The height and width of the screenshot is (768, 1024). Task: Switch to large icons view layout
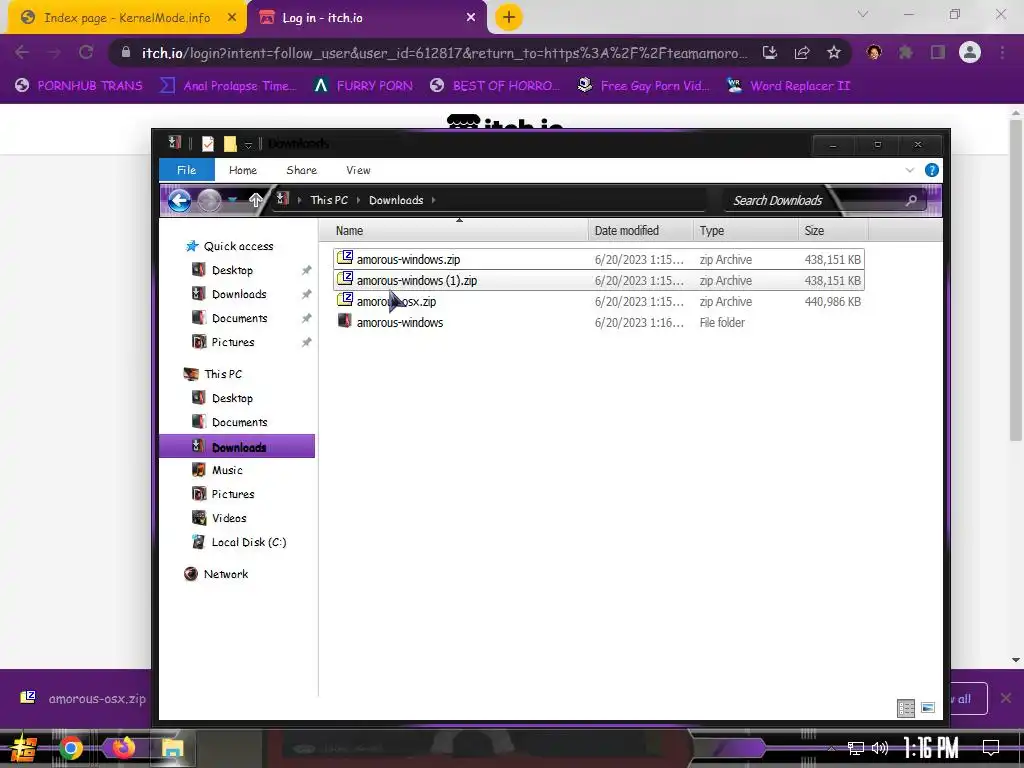coord(928,708)
